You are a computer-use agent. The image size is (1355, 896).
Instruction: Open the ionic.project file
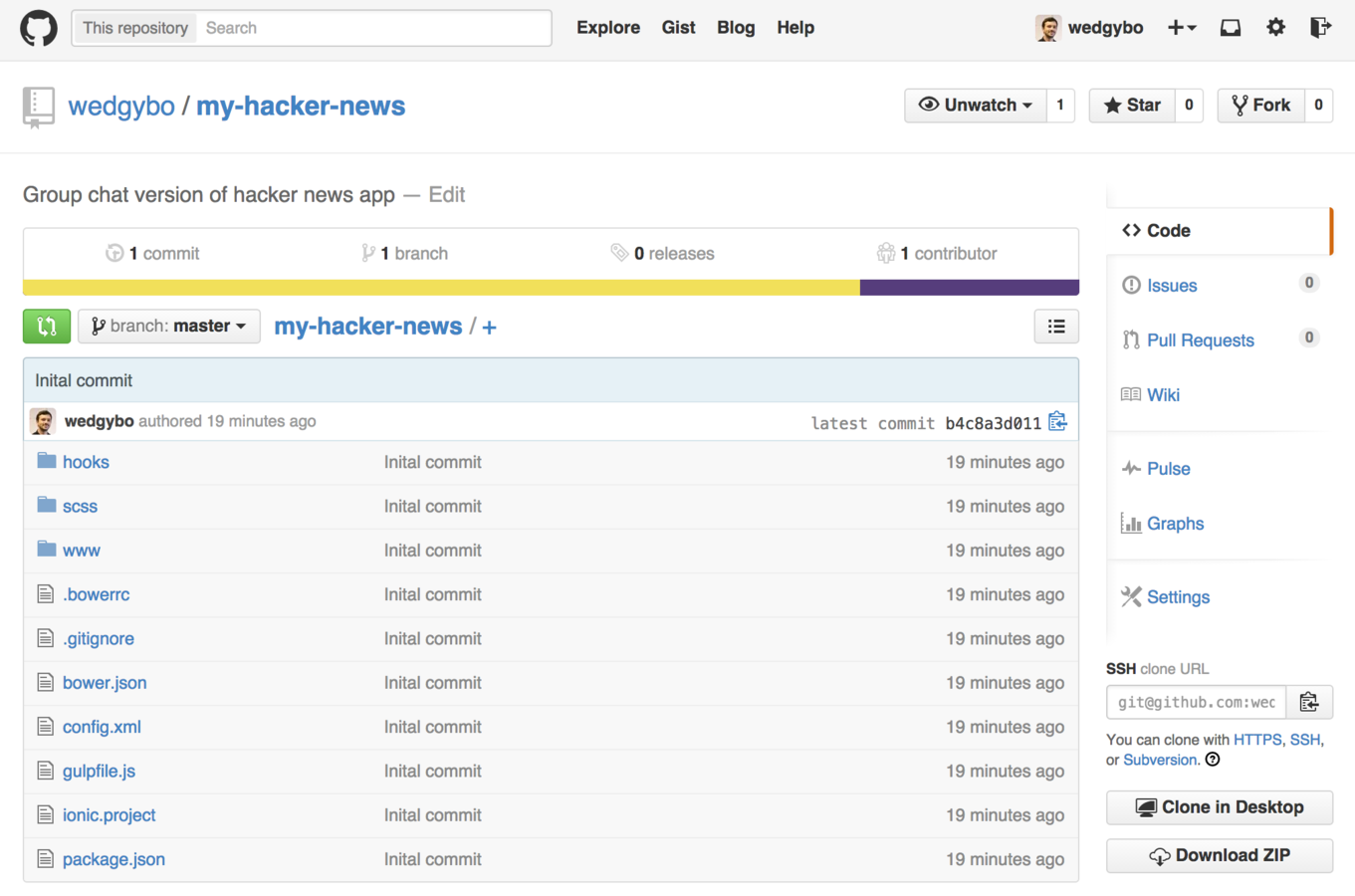[x=109, y=815]
